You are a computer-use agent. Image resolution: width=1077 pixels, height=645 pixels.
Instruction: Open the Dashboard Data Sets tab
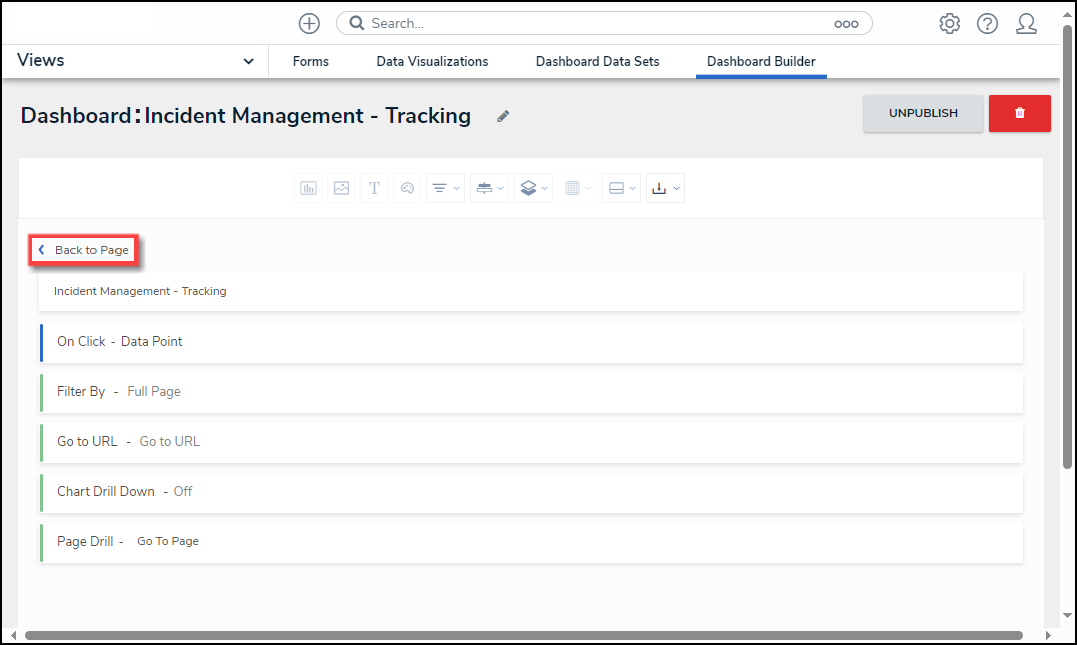pyautogui.click(x=597, y=62)
